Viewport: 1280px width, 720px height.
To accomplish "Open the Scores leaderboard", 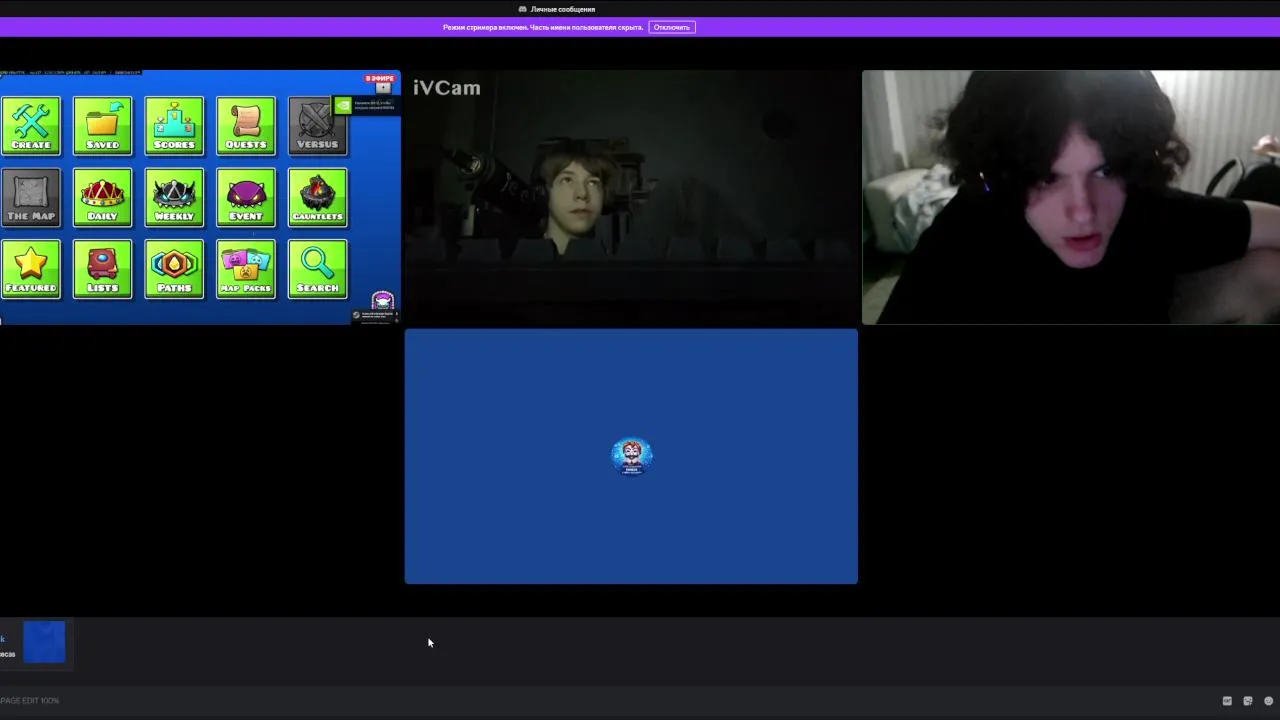I will coord(174,125).
